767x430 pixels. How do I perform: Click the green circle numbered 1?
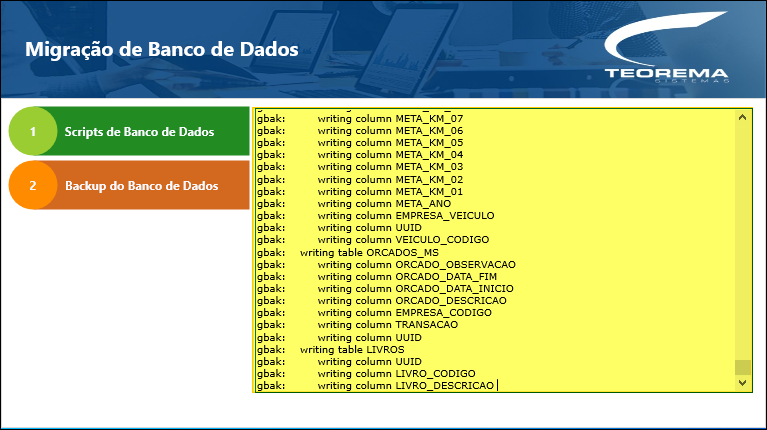click(33, 131)
